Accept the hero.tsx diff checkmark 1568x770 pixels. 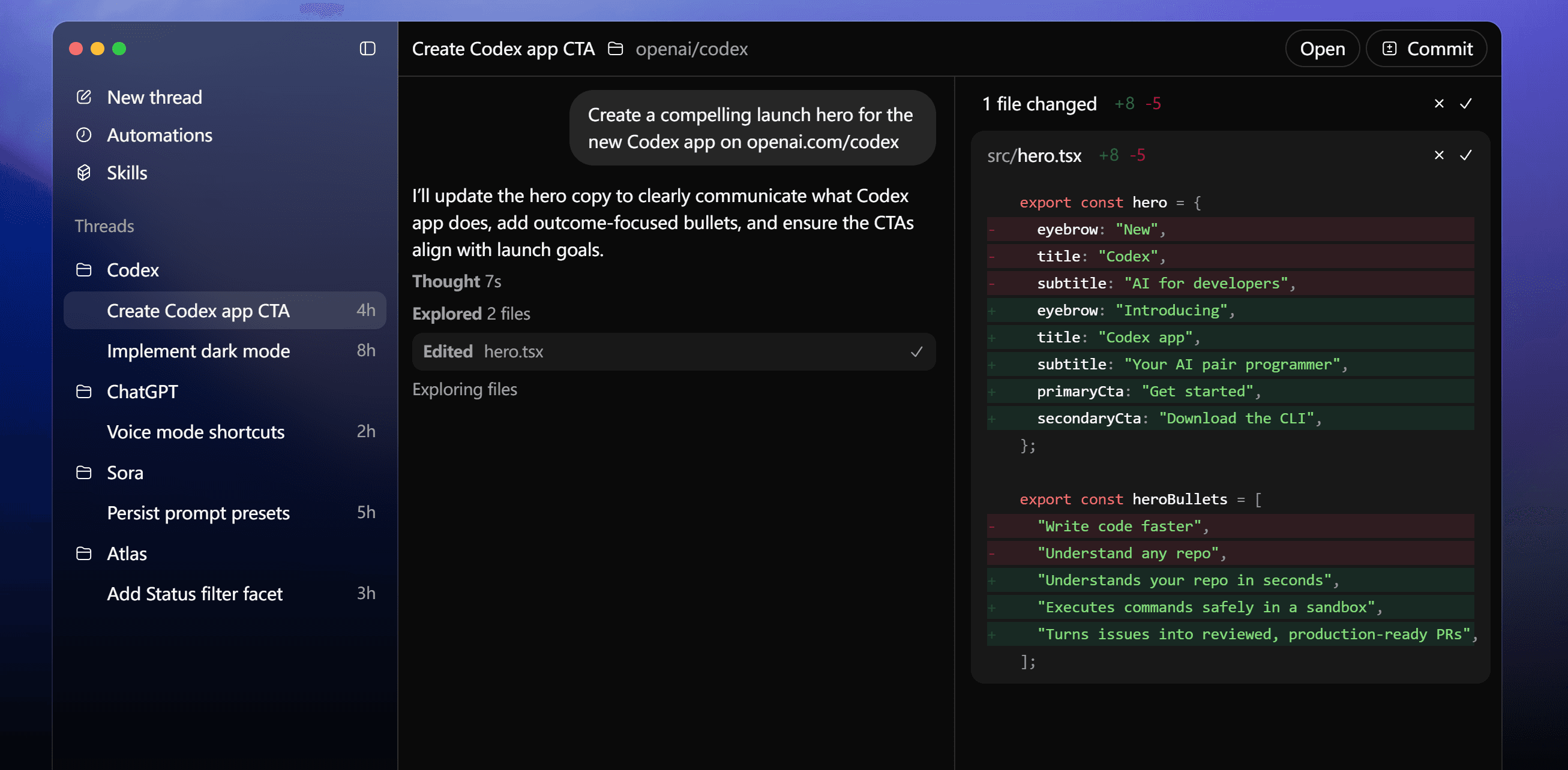point(1467,156)
